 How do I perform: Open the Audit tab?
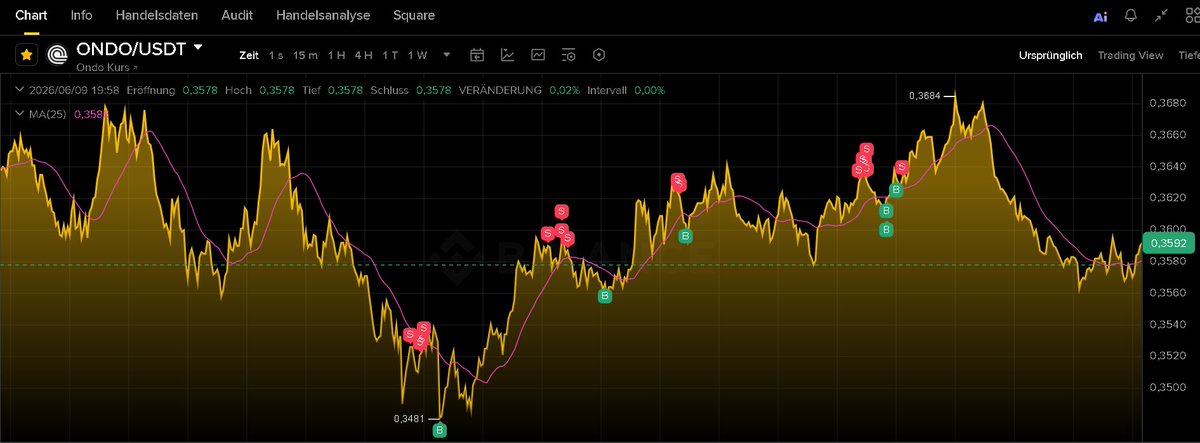click(x=237, y=16)
